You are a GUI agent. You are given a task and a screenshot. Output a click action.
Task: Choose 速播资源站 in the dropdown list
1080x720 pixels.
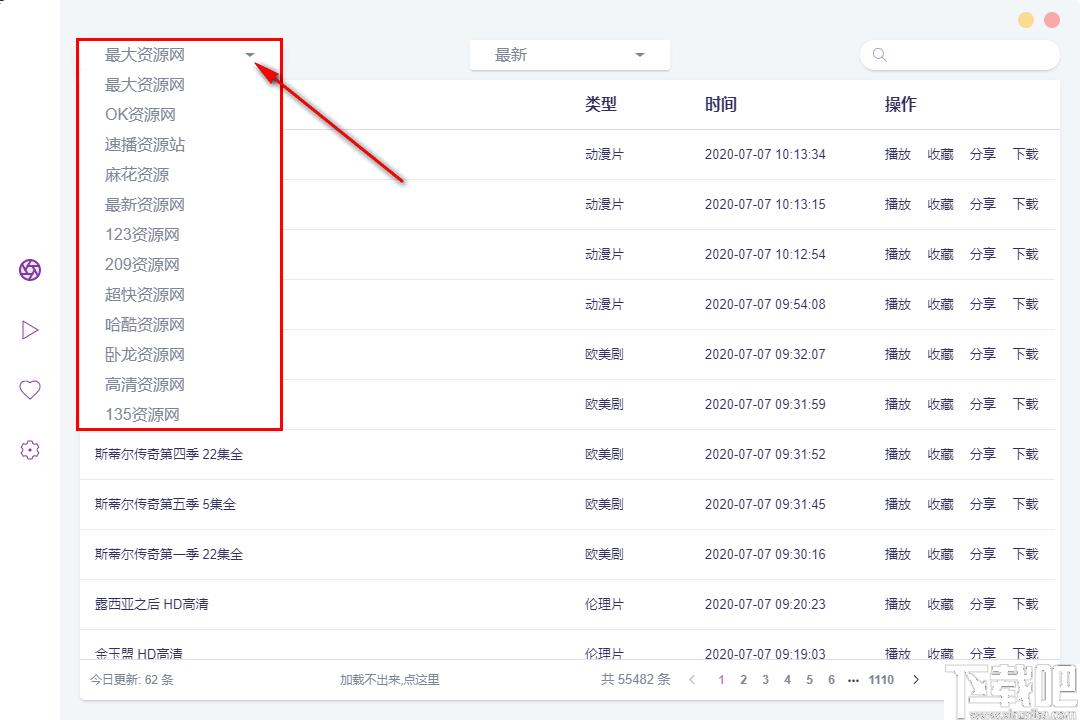[145, 145]
